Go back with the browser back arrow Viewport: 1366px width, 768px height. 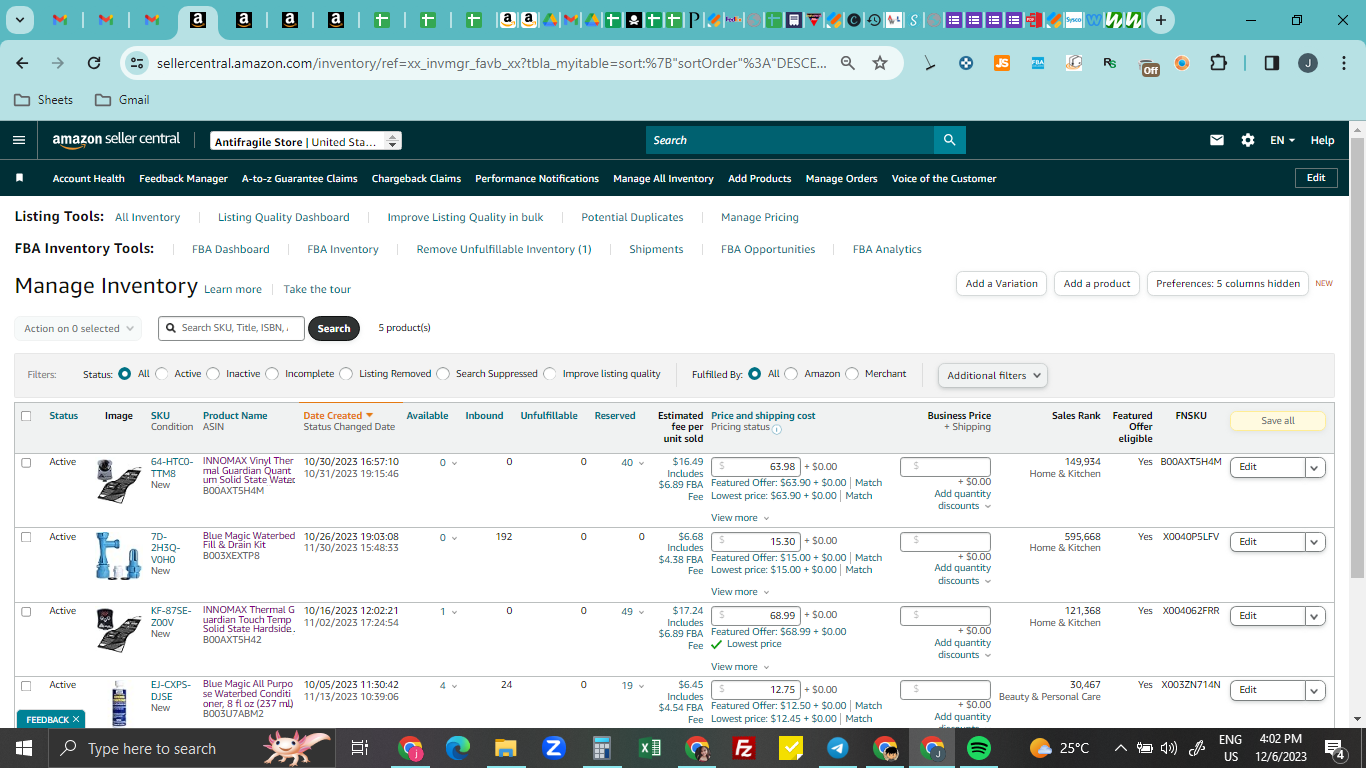22,63
